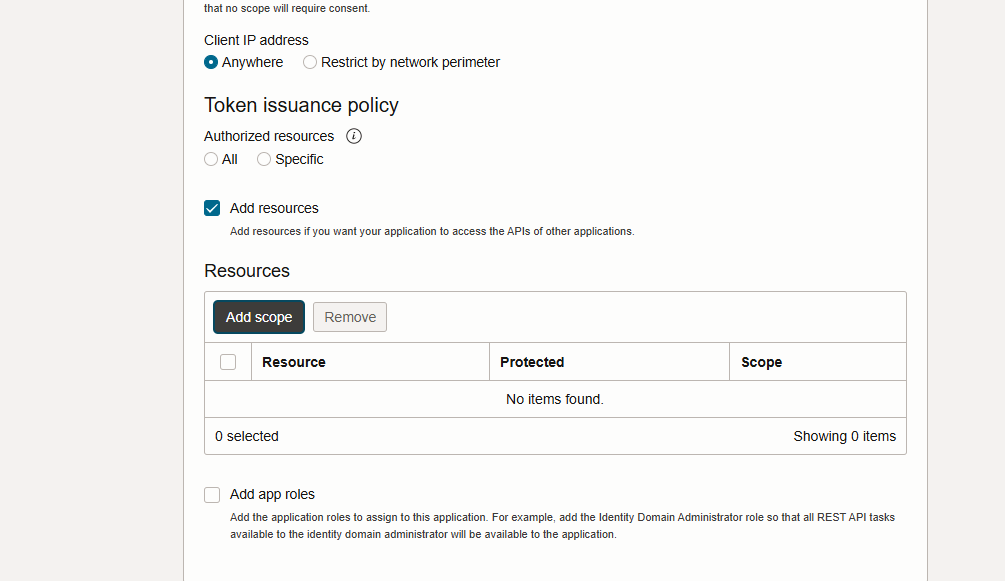The image size is (1005, 581).
Task: Click the No items found row
Action: tap(555, 399)
